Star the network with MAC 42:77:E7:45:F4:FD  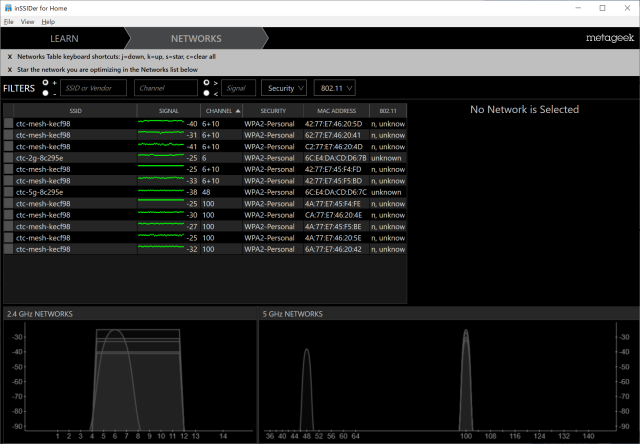(9, 169)
